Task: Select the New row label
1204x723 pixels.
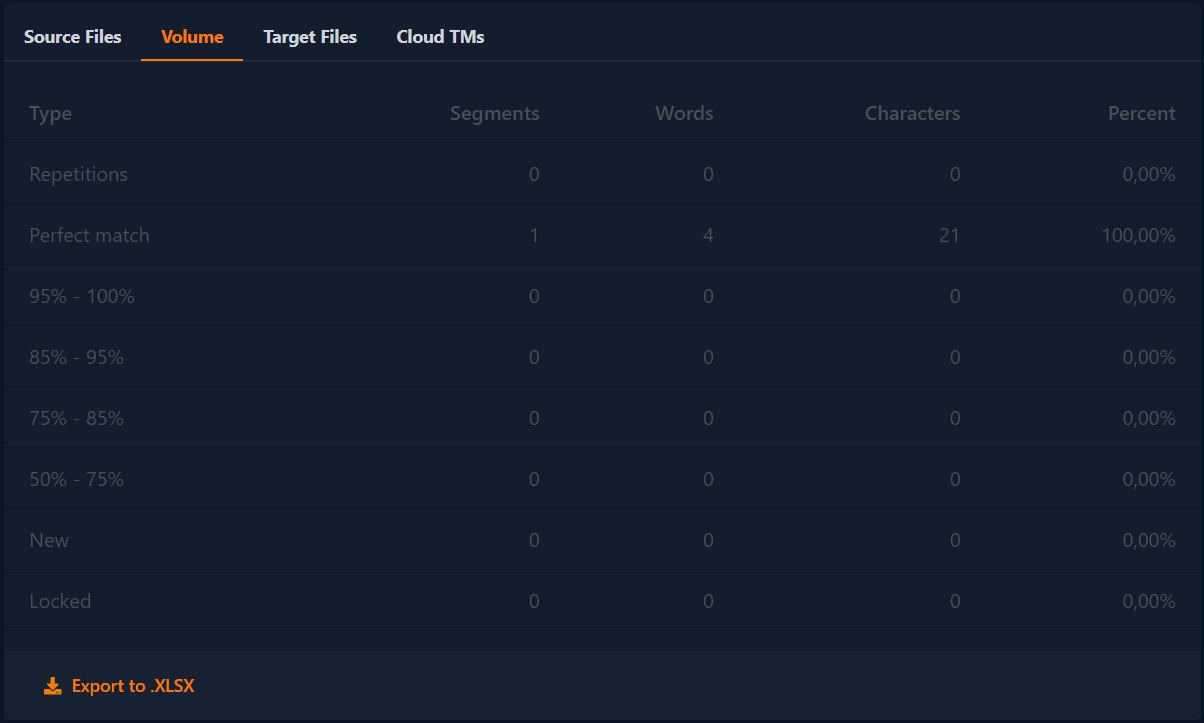Action: 50,540
